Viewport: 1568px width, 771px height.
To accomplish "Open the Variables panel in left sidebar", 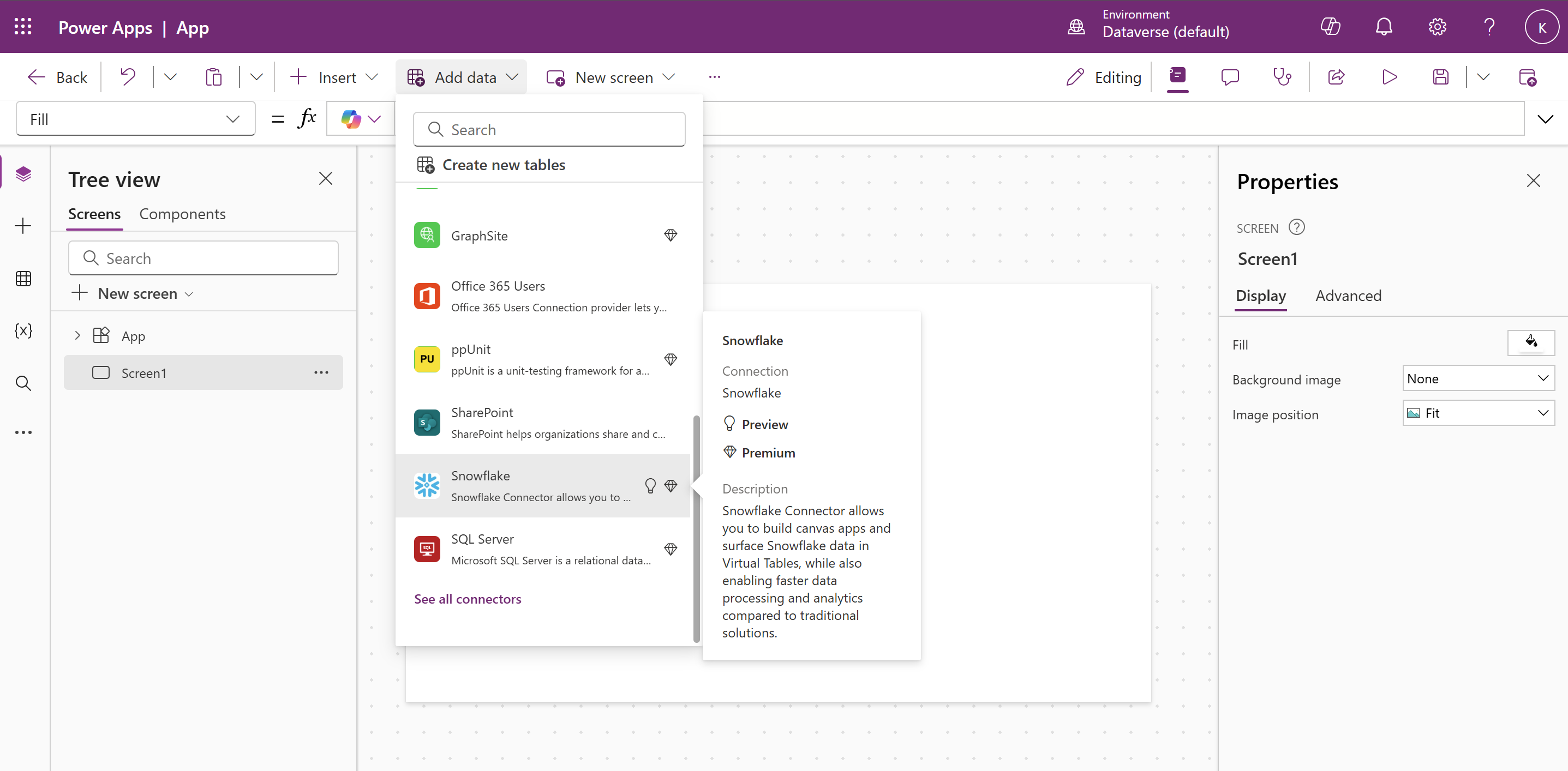I will (x=23, y=330).
